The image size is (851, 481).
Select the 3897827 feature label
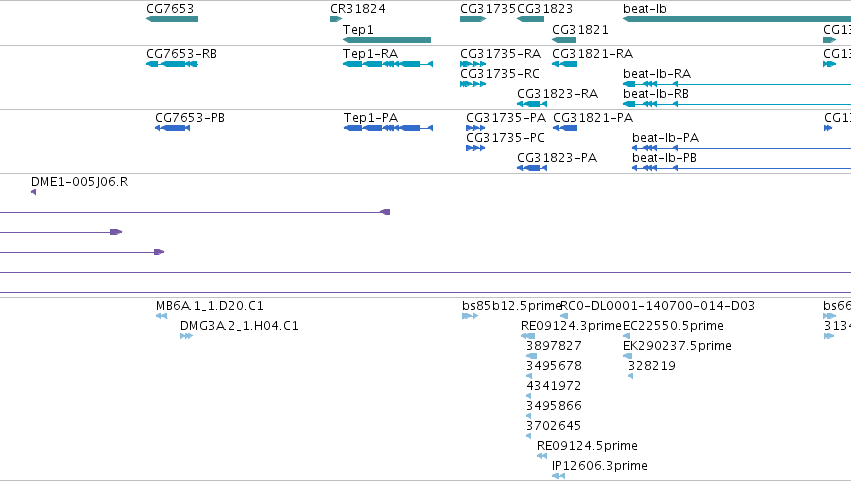pos(554,346)
